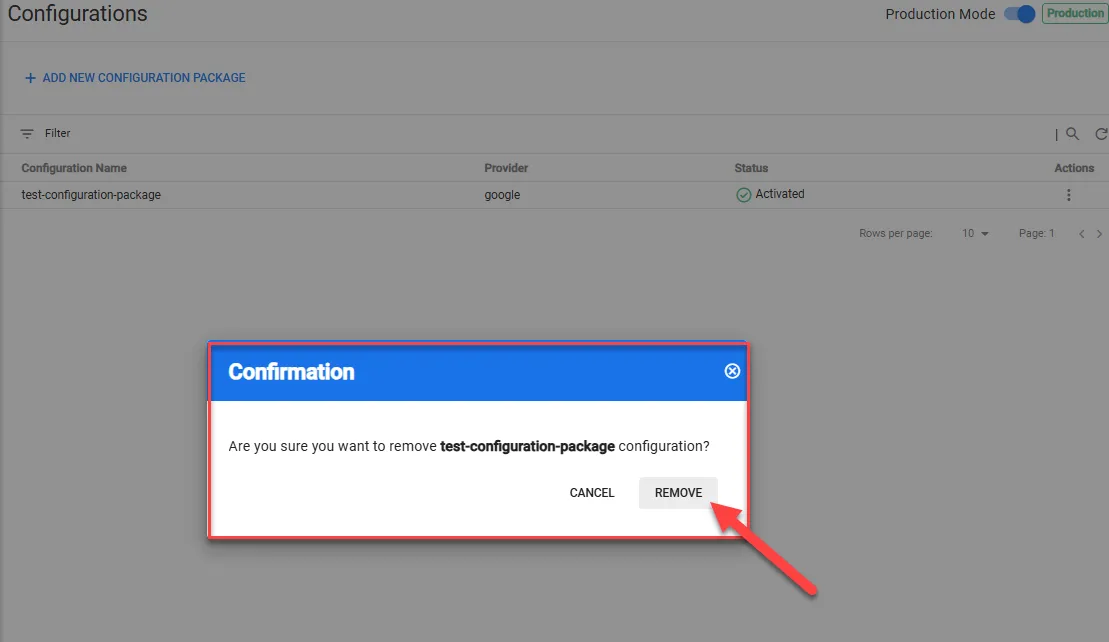Click the Activated status text

[x=780, y=194]
